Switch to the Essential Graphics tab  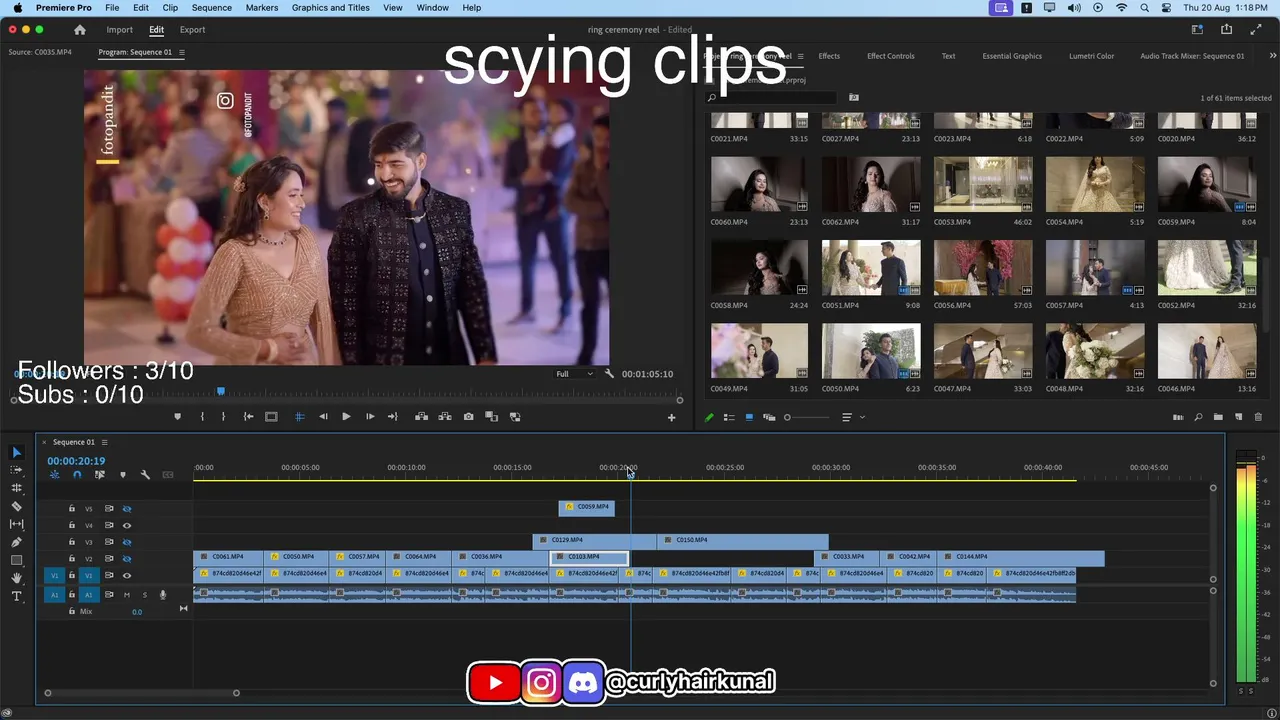click(1012, 56)
